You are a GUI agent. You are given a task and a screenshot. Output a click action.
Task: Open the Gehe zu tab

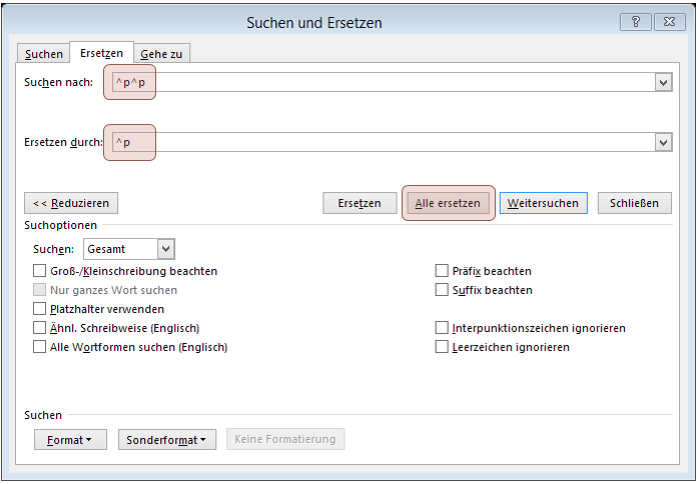[161, 54]
